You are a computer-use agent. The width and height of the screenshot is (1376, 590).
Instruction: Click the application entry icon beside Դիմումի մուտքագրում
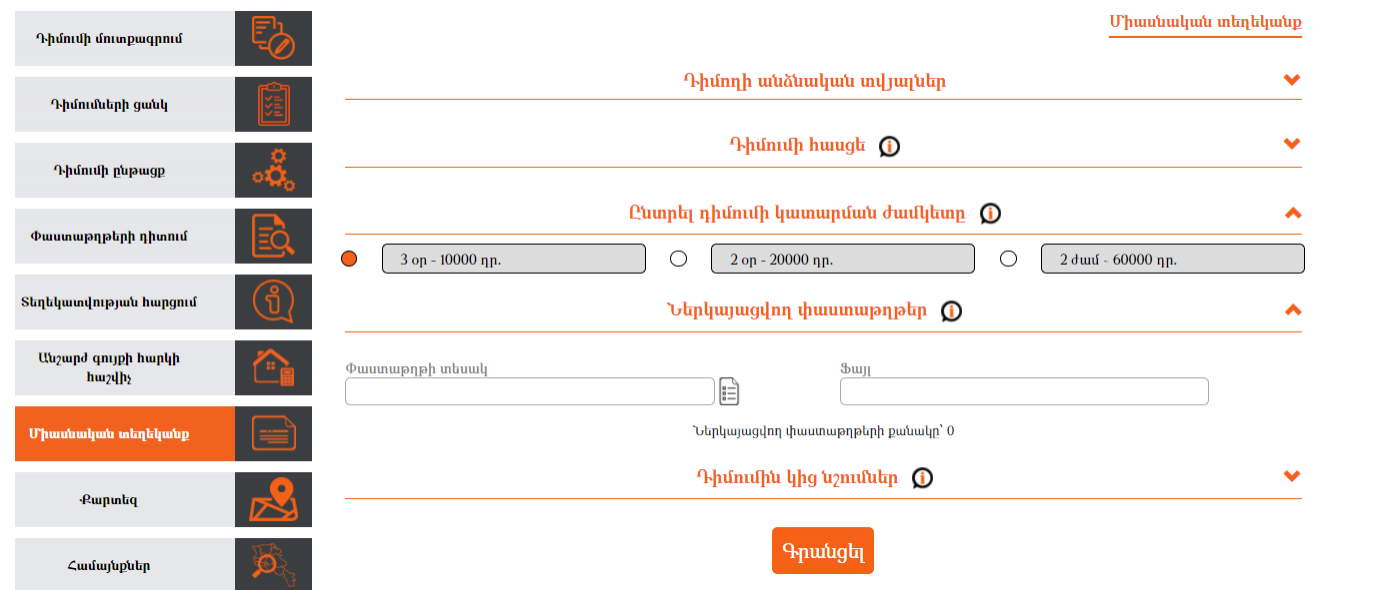pos(273,38)
